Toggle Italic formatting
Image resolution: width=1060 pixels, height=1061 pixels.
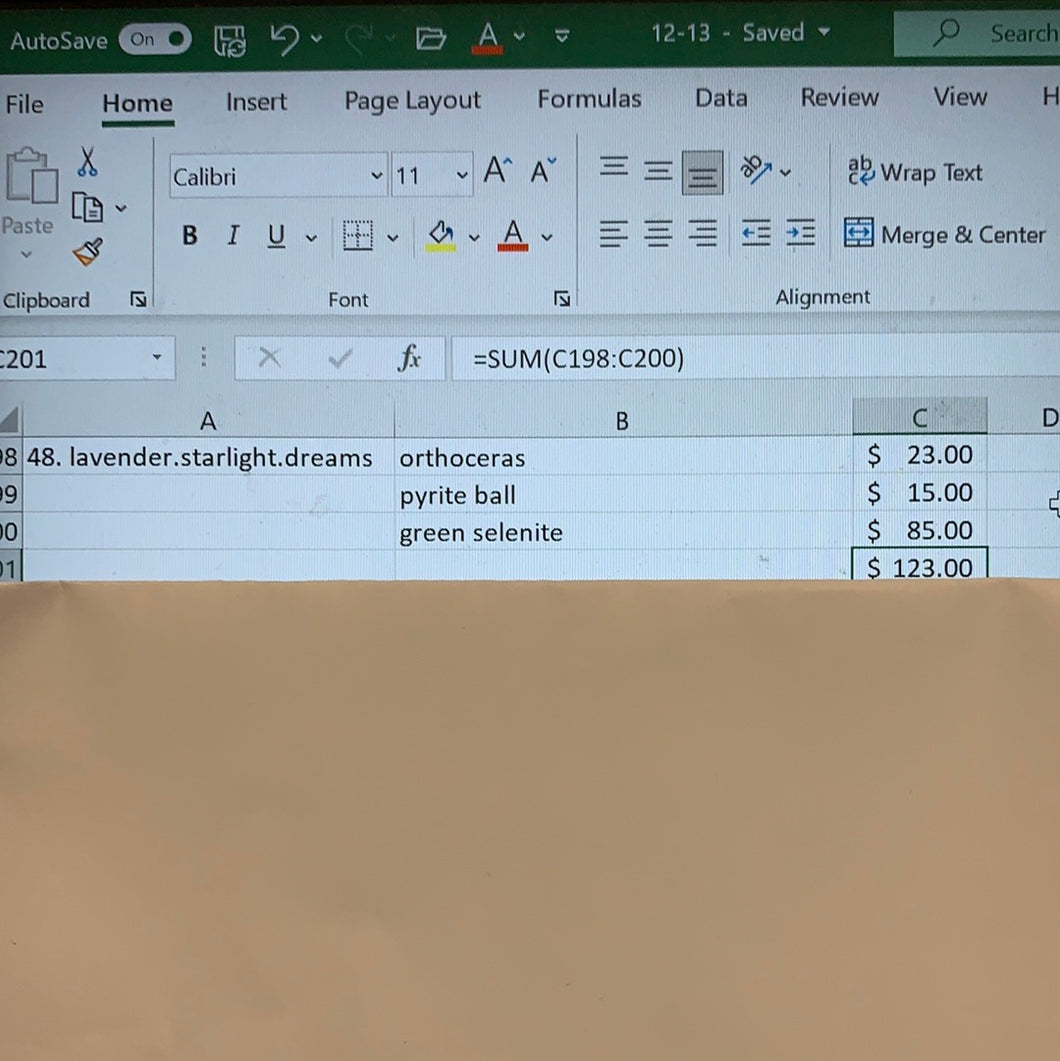click(x=233, y=235)
